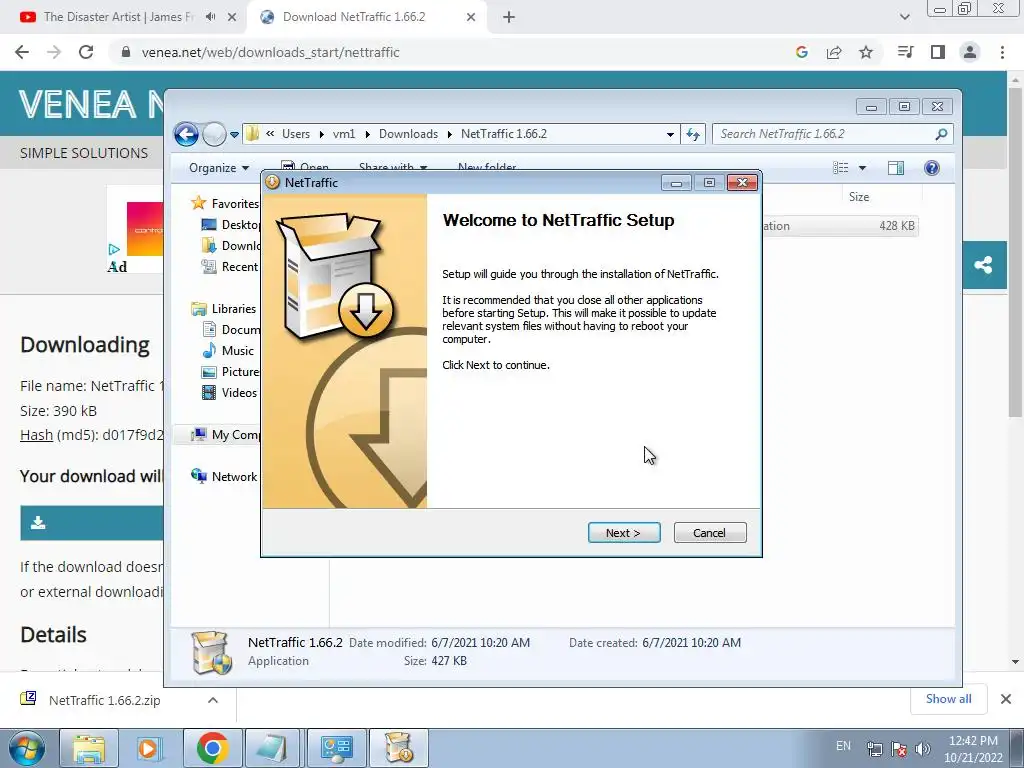This screenshot has height=768, width=1024.
Task: Click the Explorer search magnifier icon
Action: coord(941,134)
